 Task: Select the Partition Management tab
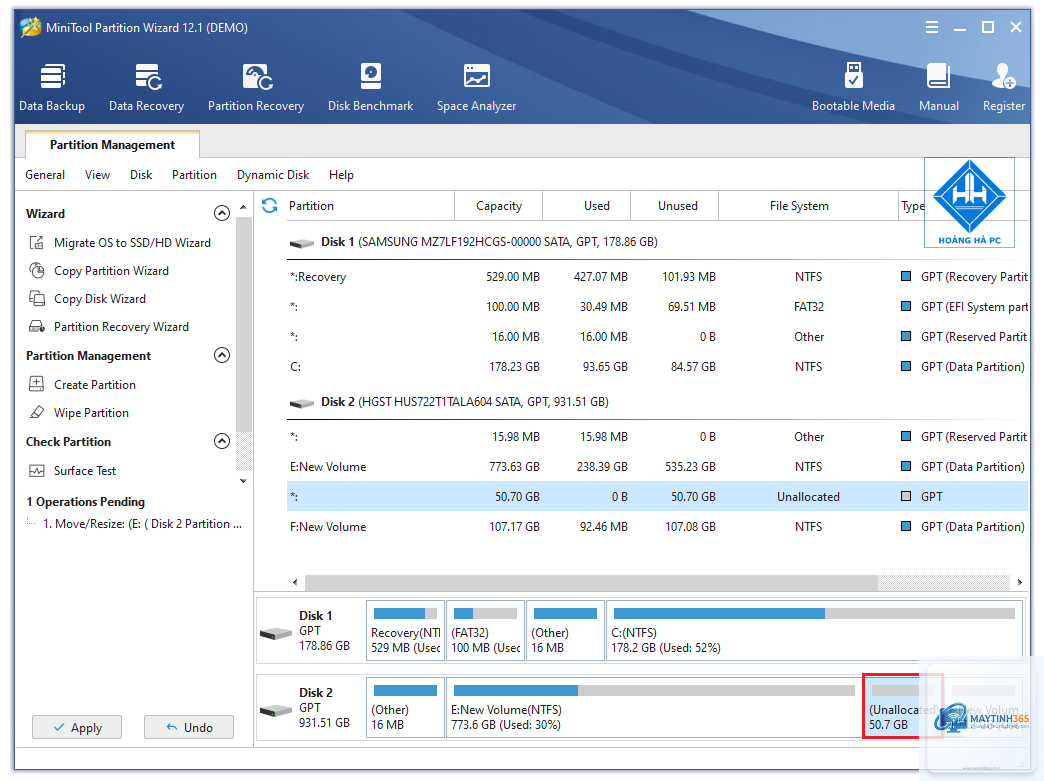pos(113,144)
